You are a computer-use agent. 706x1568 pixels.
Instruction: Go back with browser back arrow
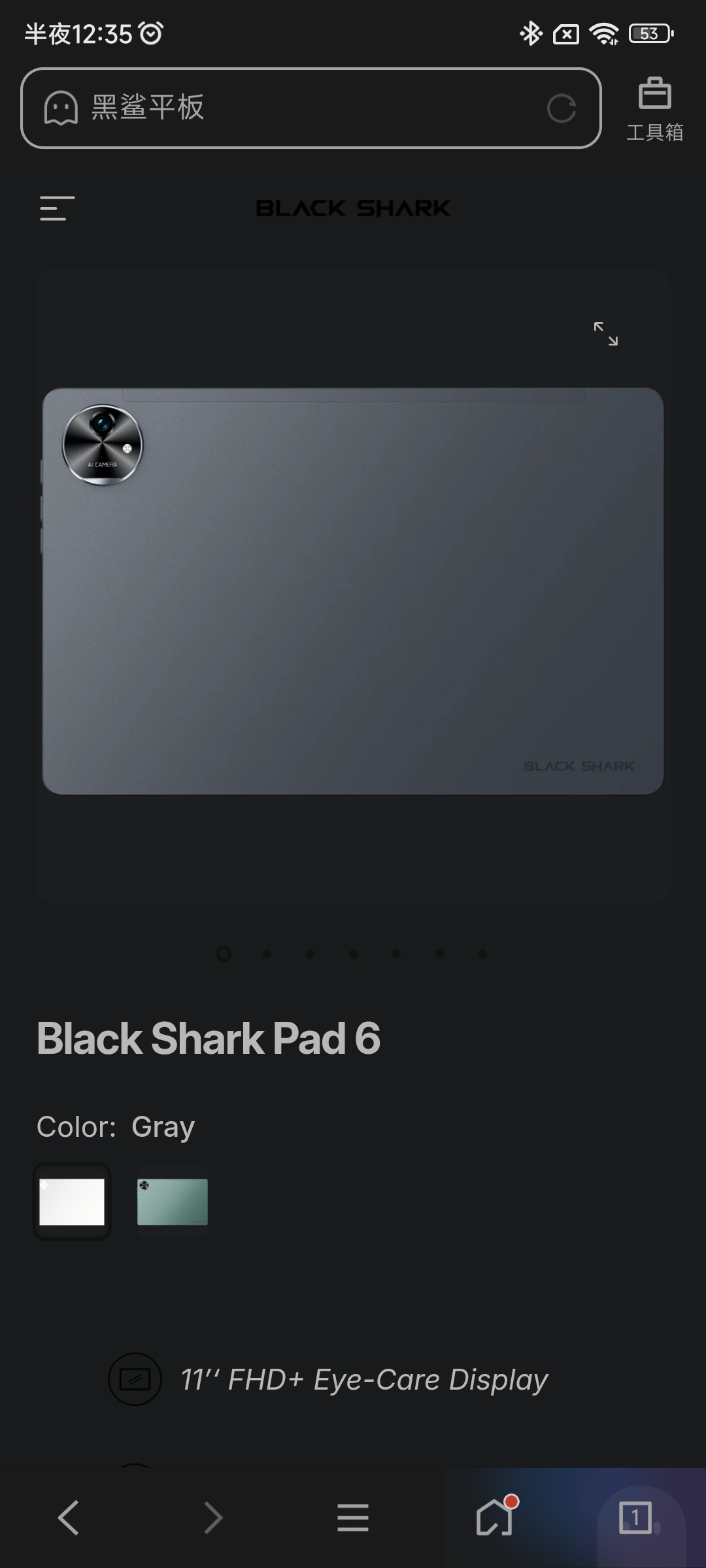69,1517
